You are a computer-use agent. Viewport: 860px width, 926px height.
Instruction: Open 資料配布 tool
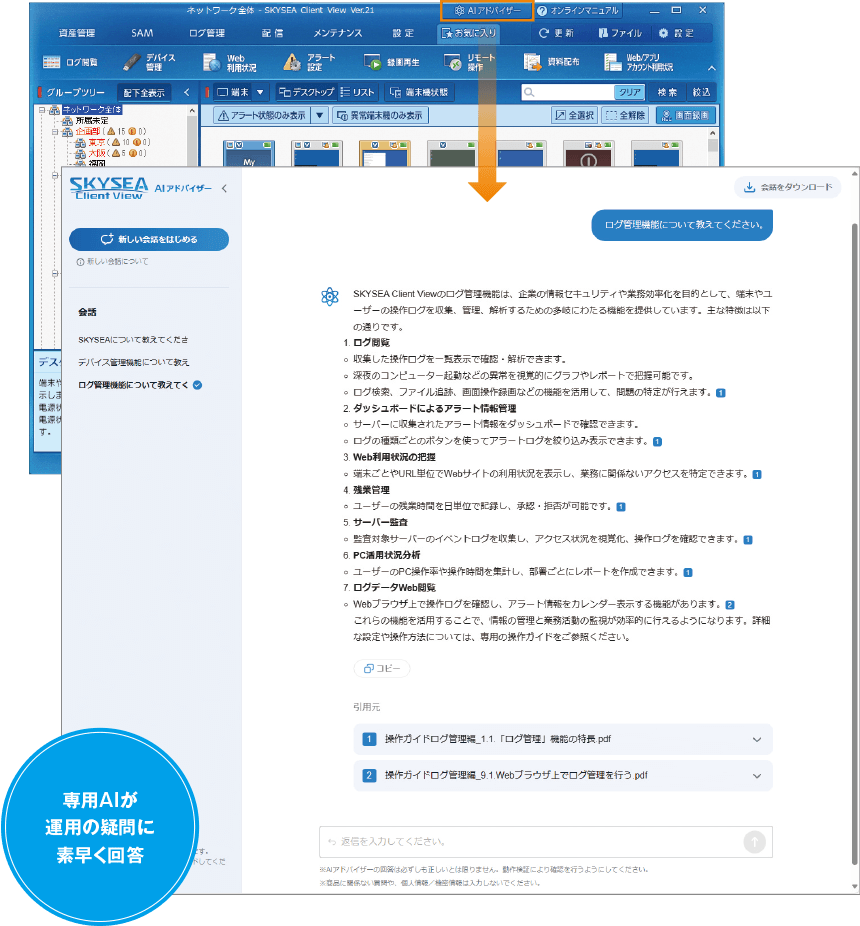point(547,62)
